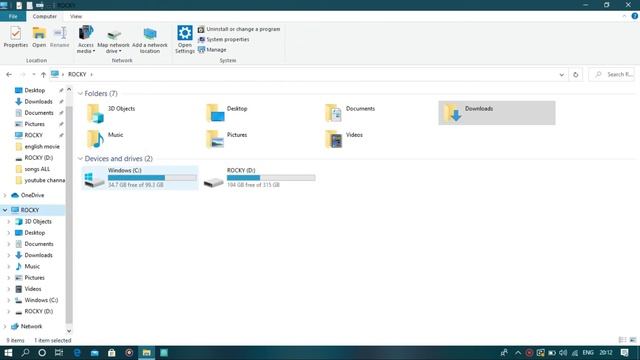Open taskbar Search

point(25,353)
